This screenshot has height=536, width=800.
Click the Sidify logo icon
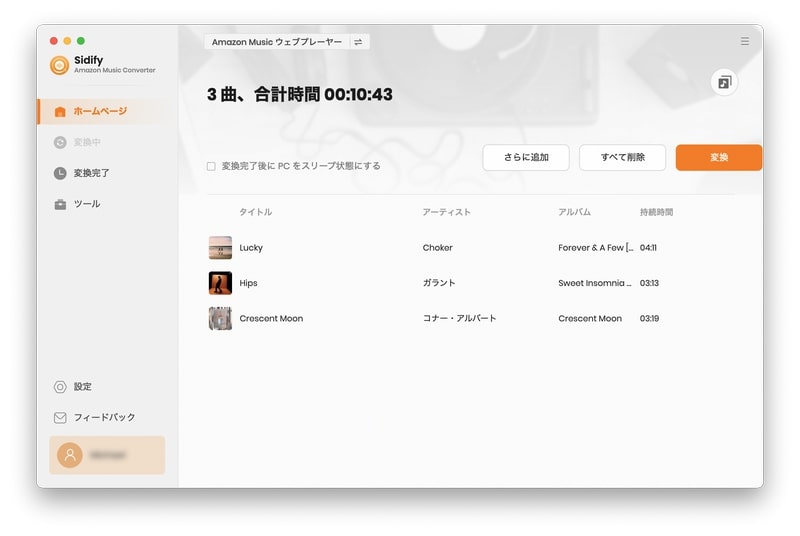click(x=59, y=65)
